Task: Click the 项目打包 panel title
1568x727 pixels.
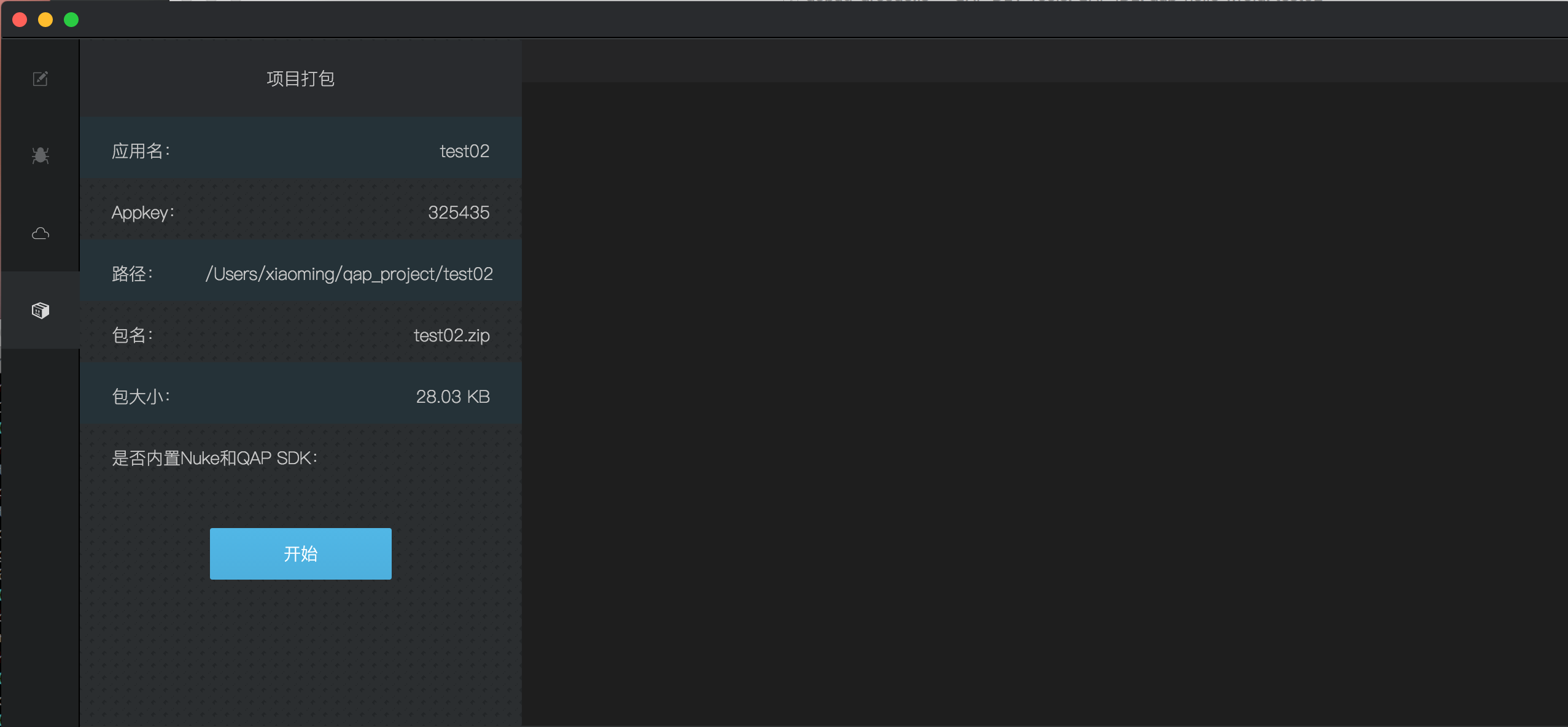Action: click(x=300, y=79)
